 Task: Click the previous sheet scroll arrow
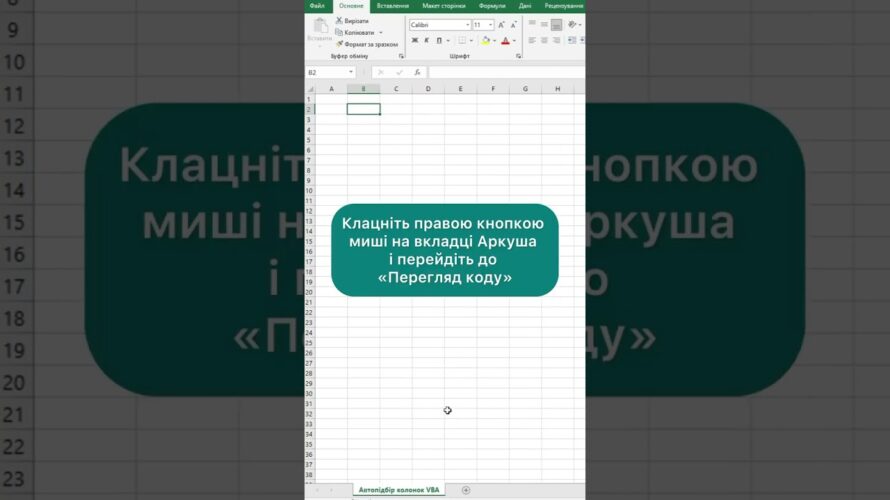(317, 490)
